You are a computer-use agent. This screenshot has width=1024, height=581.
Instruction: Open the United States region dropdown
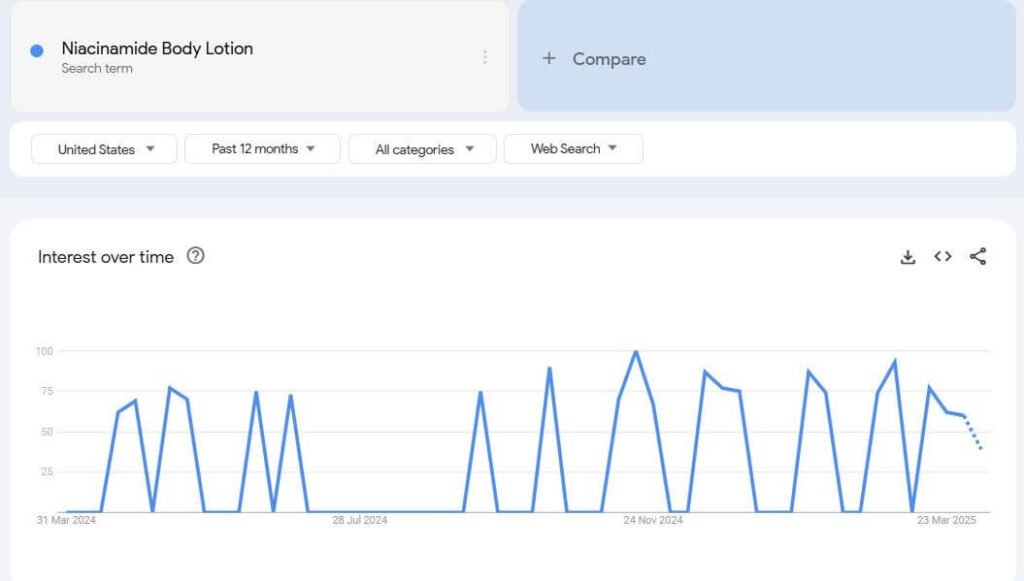point(105,149)
